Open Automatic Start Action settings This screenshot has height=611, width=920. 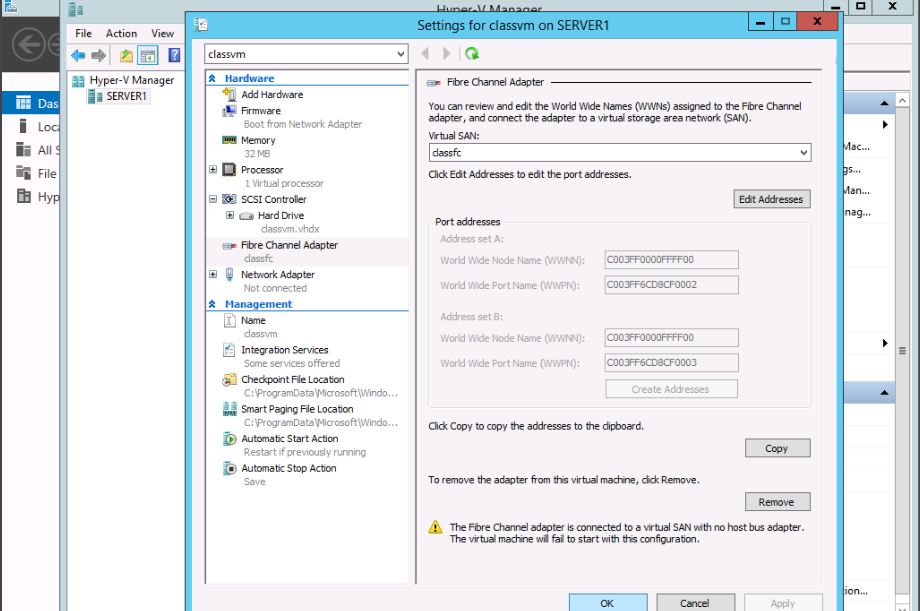pyautogui.click(x=289, y=439)
